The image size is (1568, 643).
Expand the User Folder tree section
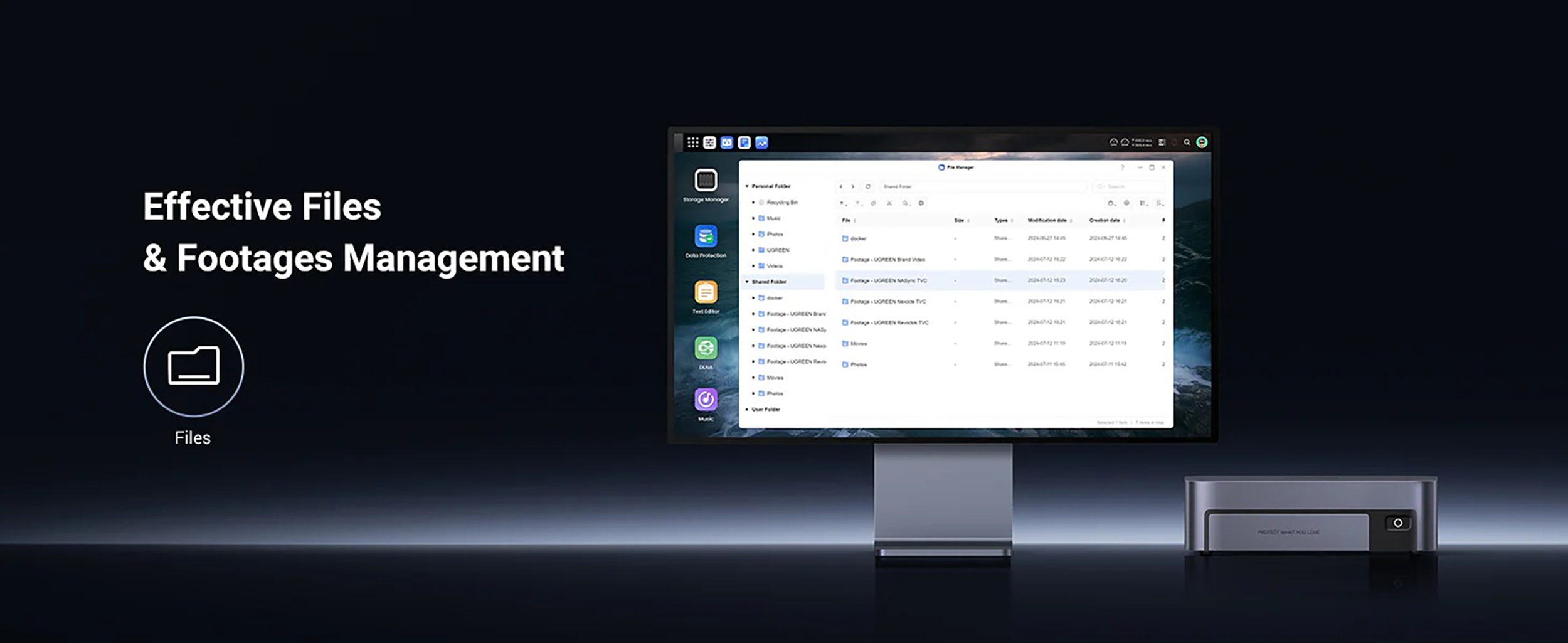click(x=747, y=409)
